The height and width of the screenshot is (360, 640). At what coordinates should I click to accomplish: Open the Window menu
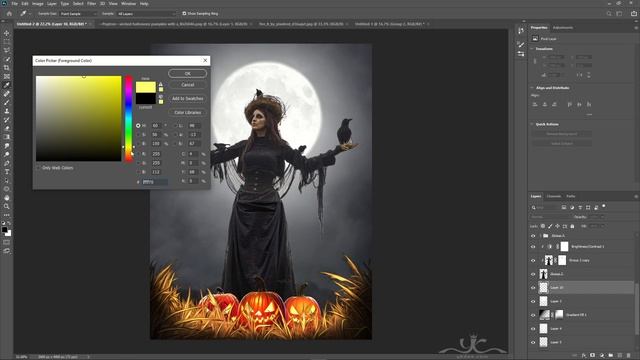click(x=128, y=4)
